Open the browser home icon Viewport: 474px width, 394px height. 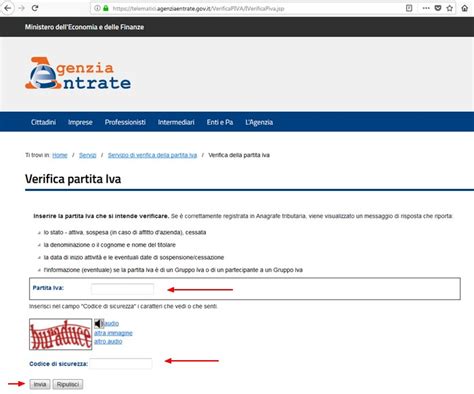(x=465, y=8)
